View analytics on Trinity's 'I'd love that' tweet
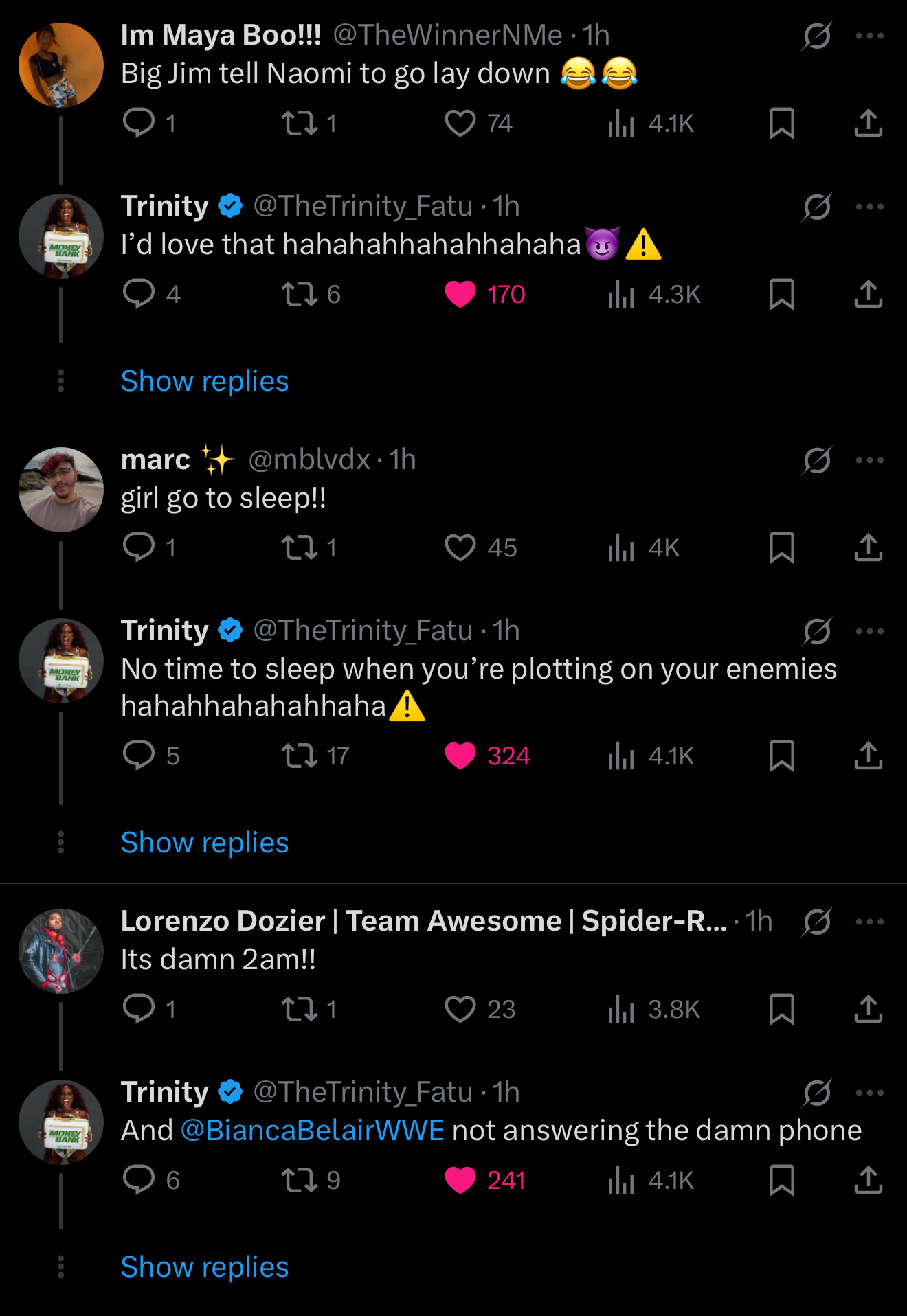This screenshot has width=907, height=1316. 620,295
